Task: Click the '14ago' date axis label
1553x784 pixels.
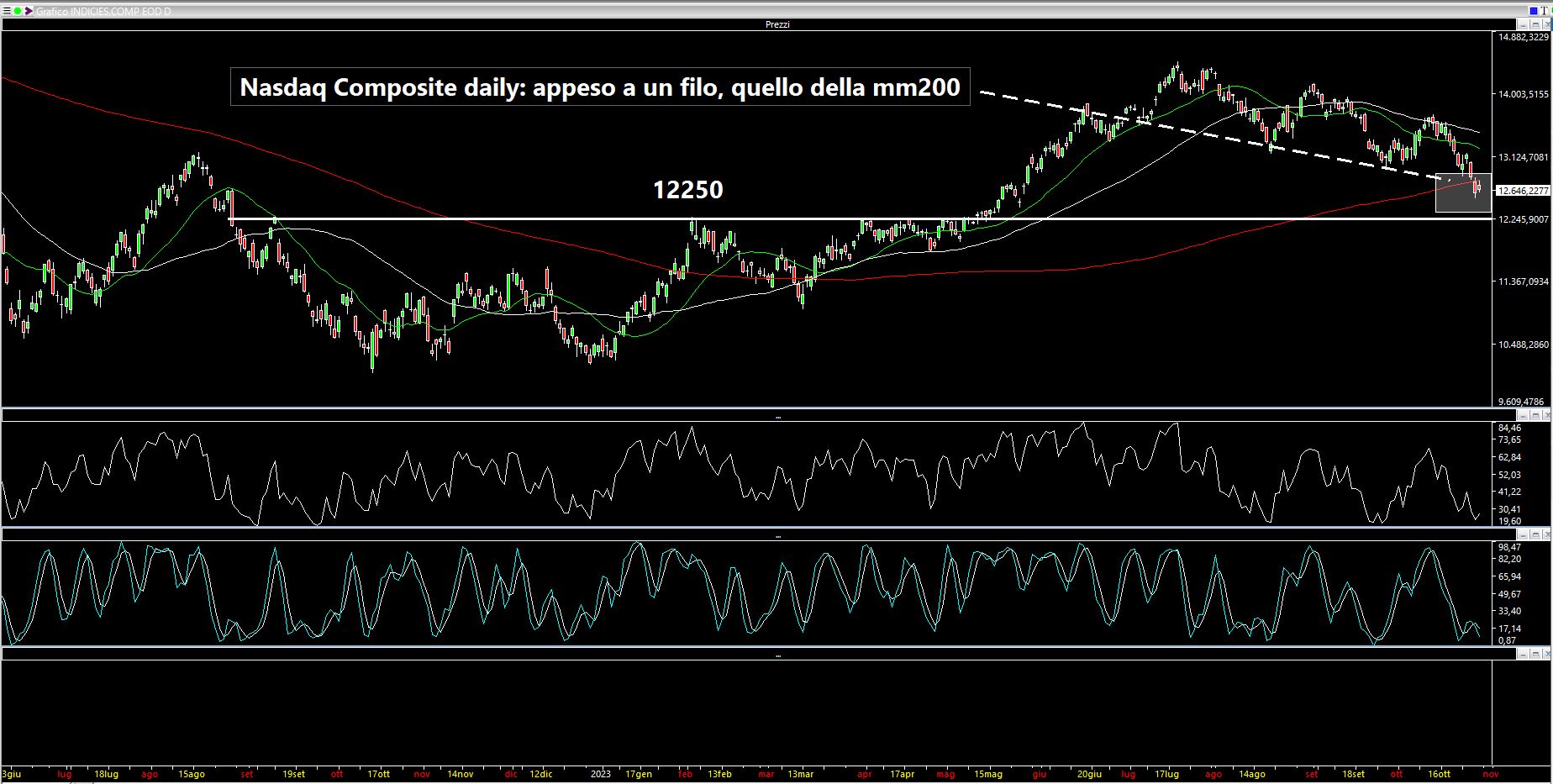Action: click(1252, 774)
